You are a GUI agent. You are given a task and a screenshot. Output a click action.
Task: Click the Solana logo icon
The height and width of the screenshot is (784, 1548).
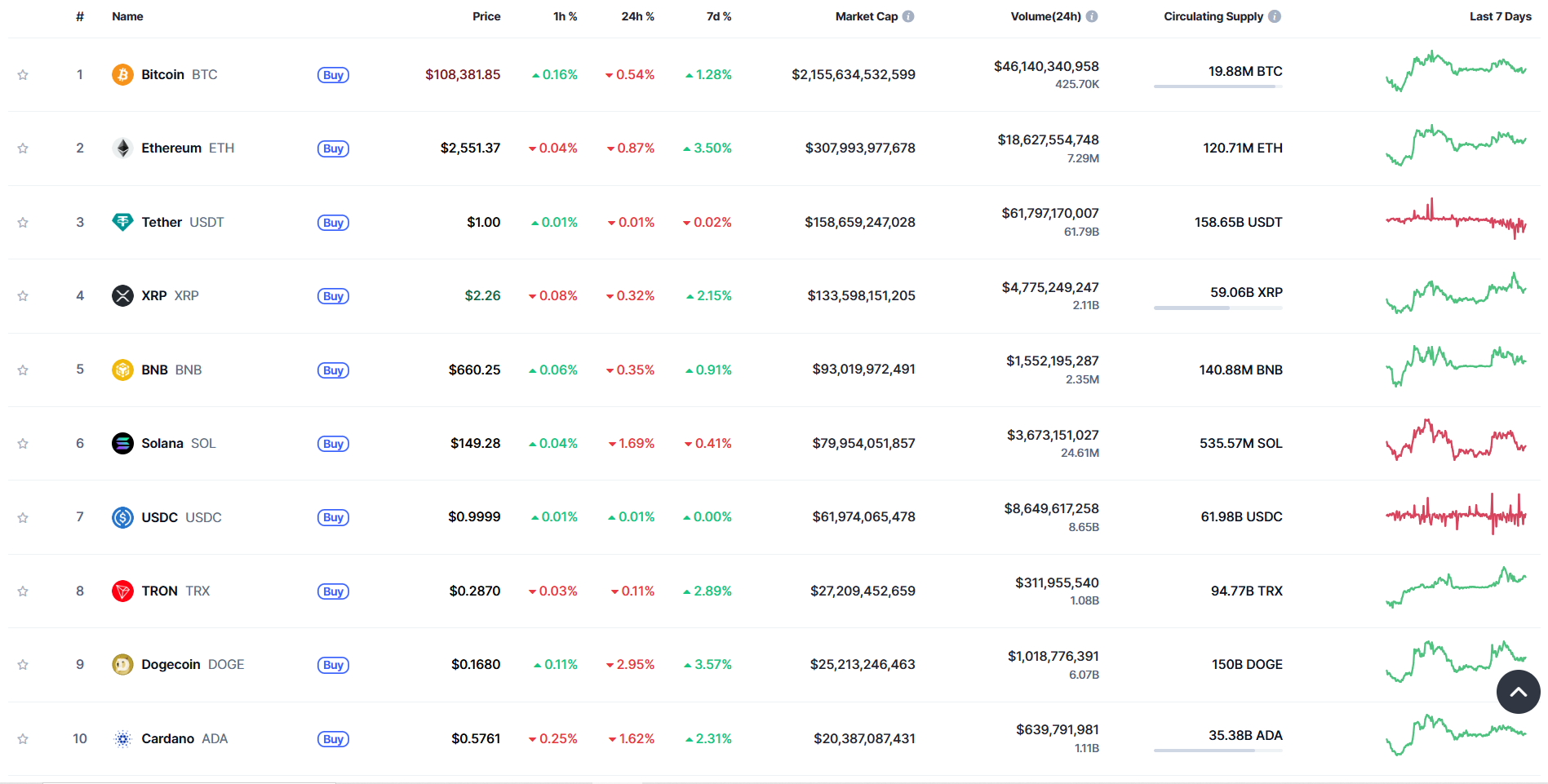click(122, 443)
